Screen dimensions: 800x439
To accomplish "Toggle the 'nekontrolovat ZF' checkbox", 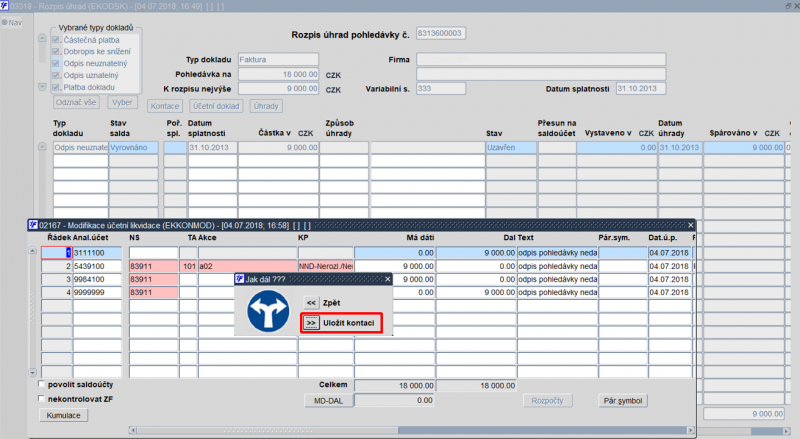I will click(x=41, y=398).
